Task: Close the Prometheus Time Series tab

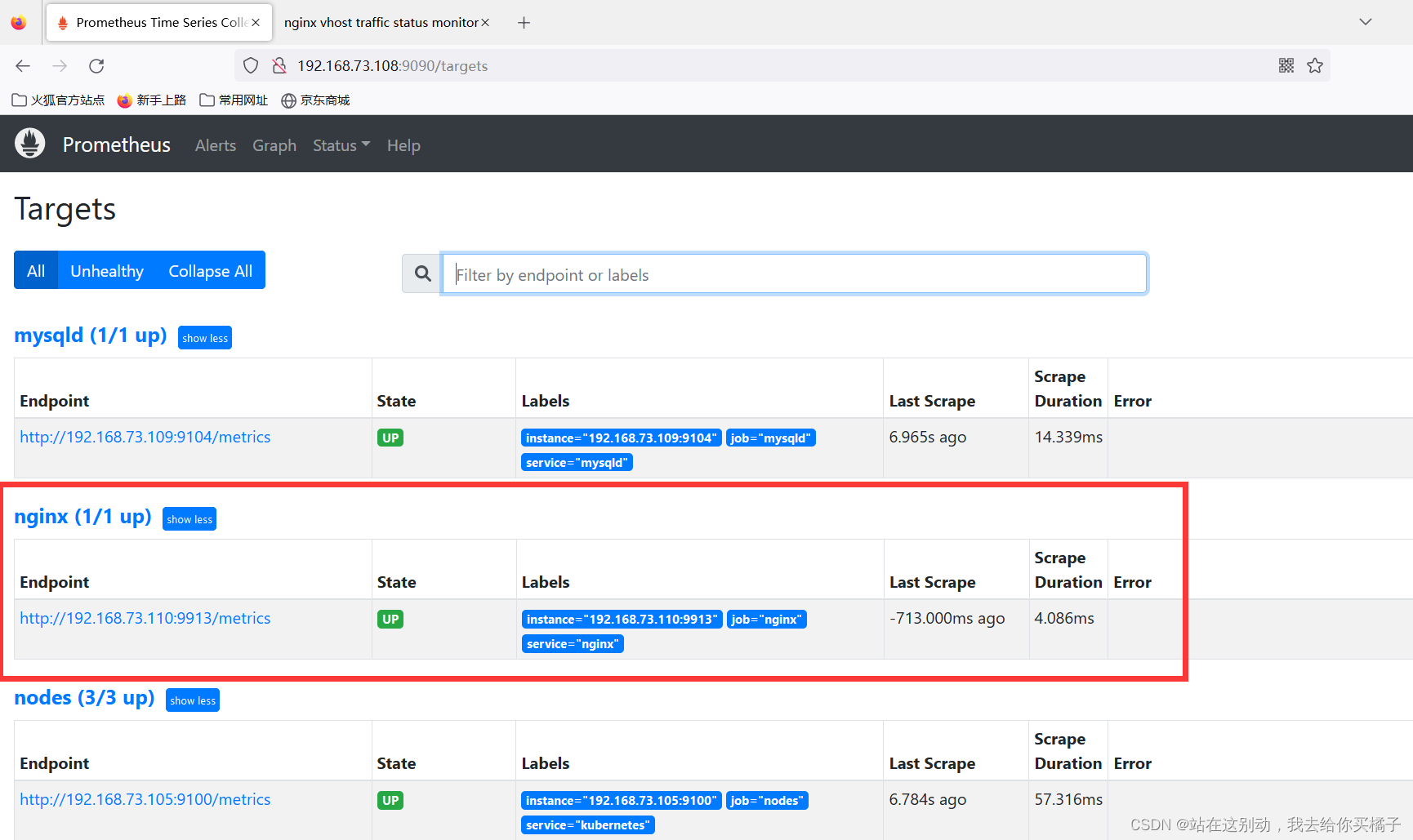Action: (x=256, y=23)
